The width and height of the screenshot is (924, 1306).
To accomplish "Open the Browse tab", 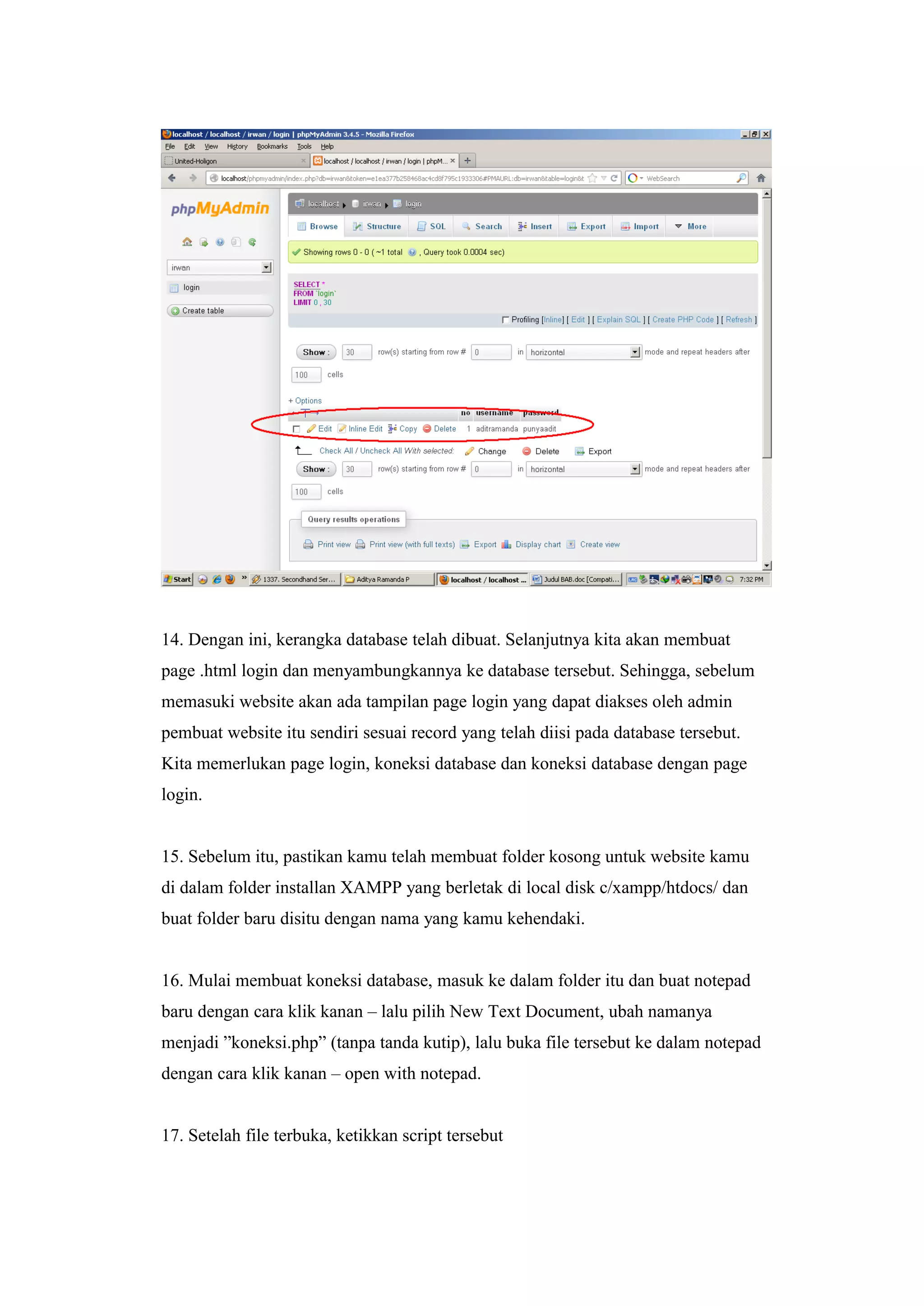I will point(318,227).
